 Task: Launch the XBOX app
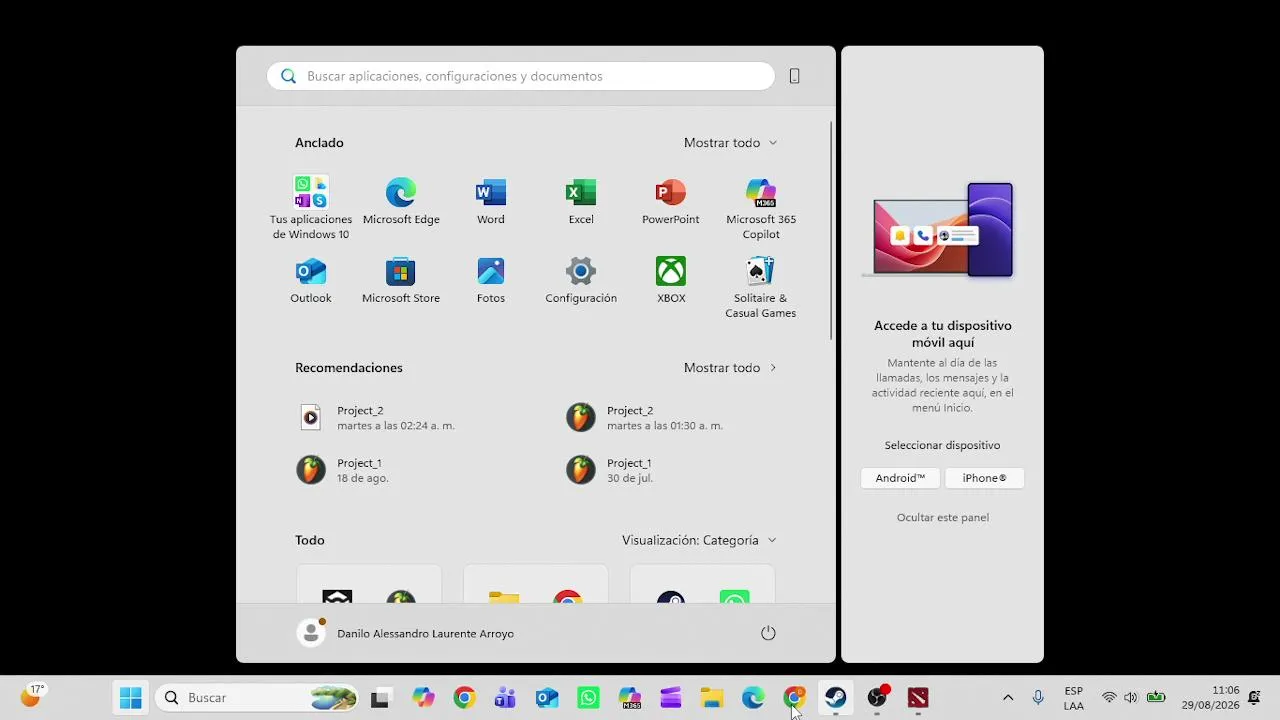pyautogui.click(x=671, y=280)
